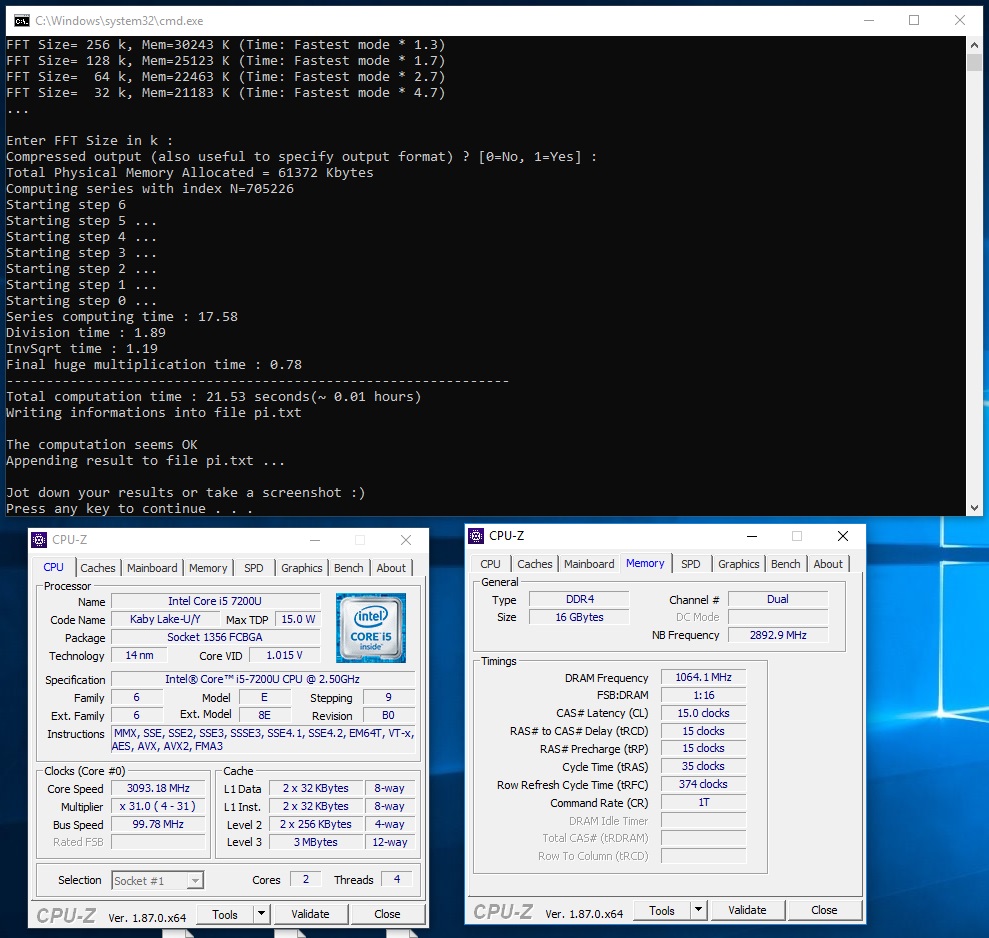Click CAS# Latency value 15.0 clocks

pyautogui.click(x=703, y=713)
